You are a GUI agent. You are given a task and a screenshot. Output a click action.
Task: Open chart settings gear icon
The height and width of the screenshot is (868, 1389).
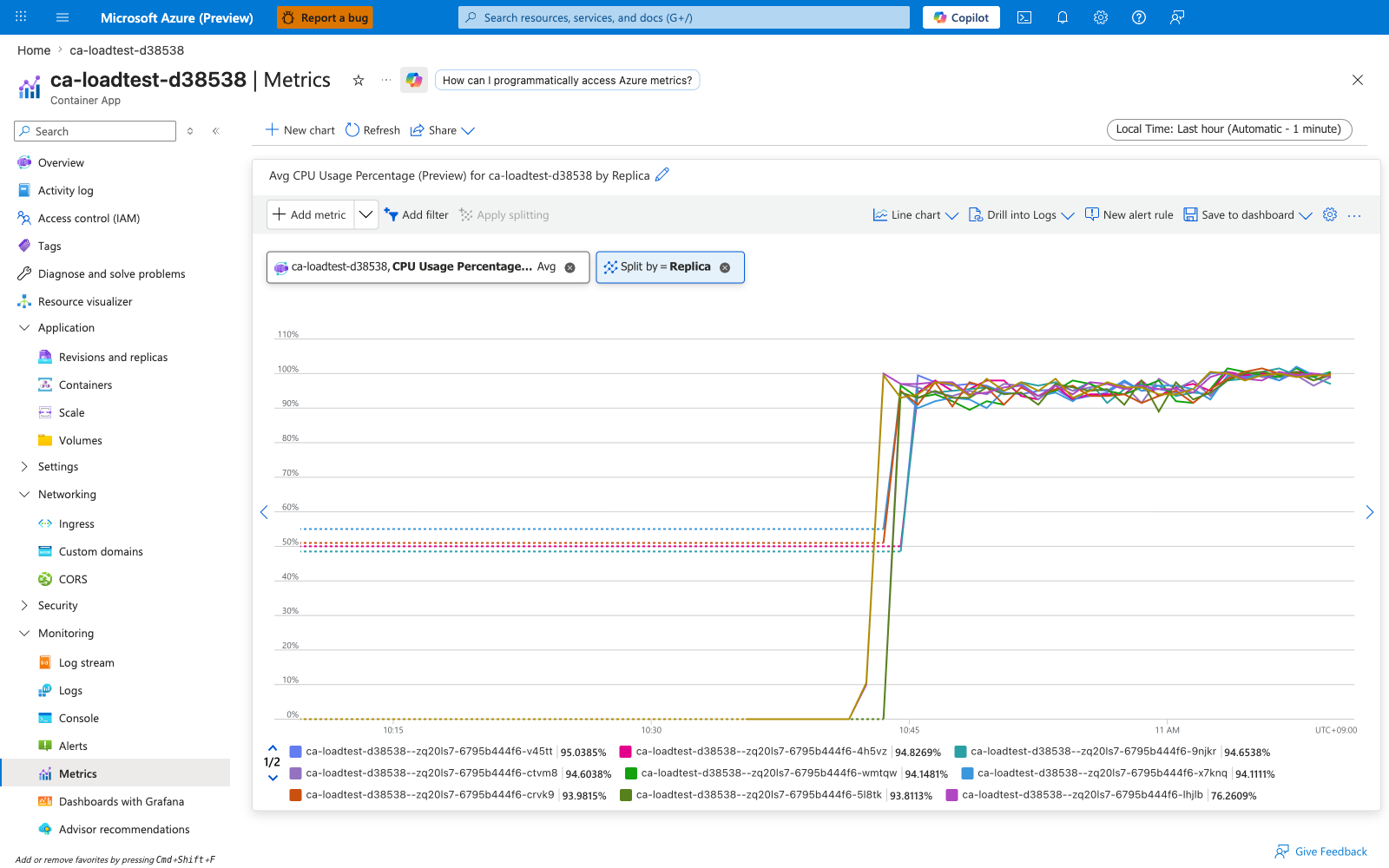click(x=1330, y=214)
